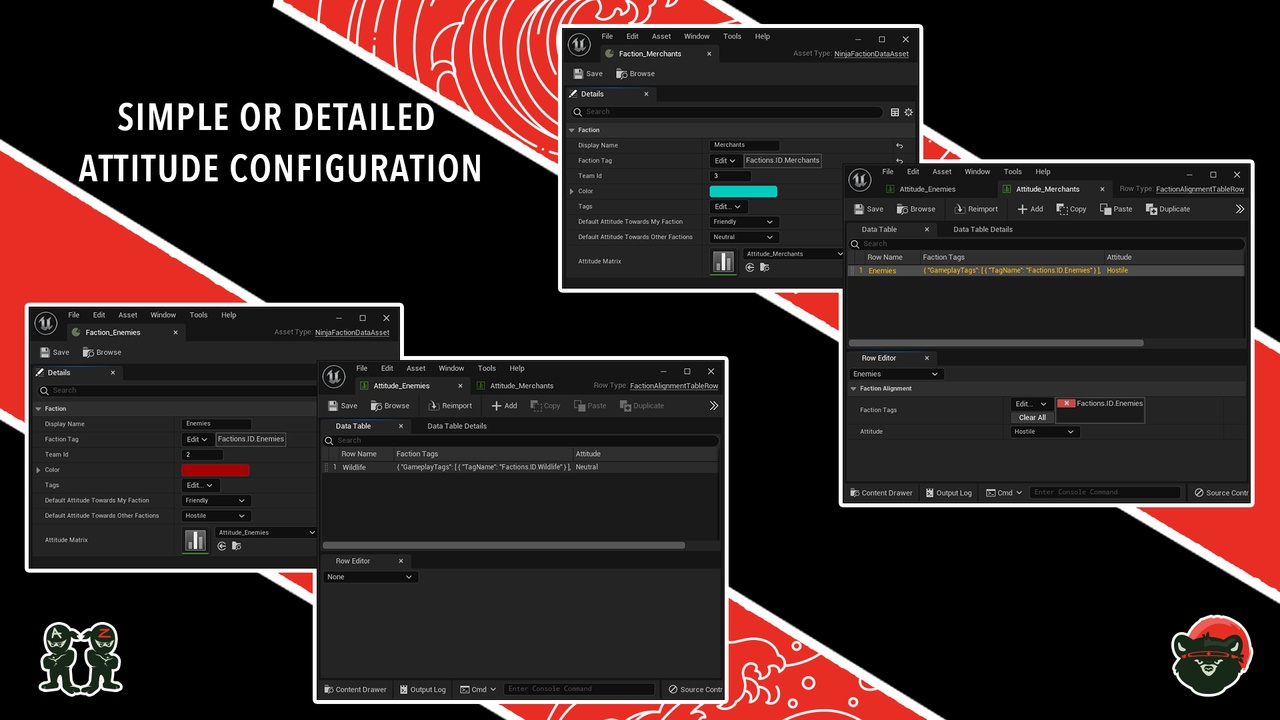This screenshot has height=720, width=1280.
Task: Click Add row in the Attitude_Enemies toolbar
Action: [x=504, y=406]
